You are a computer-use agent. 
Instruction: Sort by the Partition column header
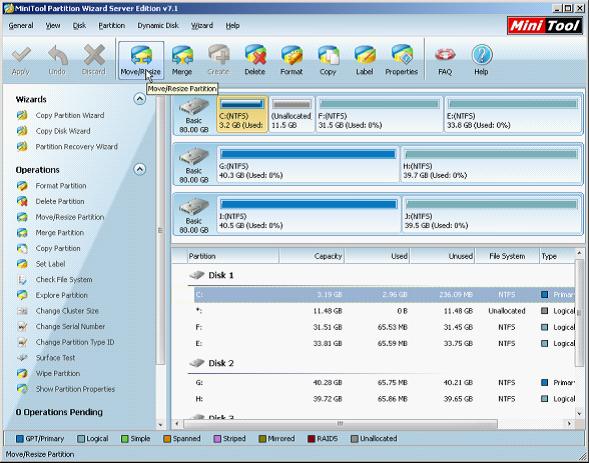(x=233, y=256)
